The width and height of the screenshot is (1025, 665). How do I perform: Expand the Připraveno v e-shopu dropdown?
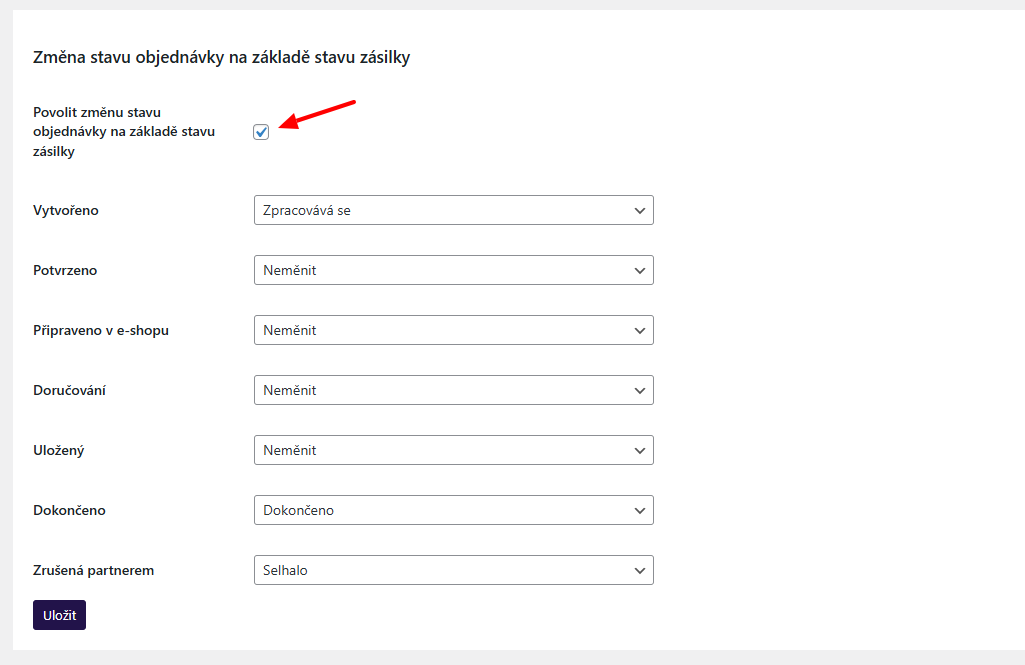(453, 330)
